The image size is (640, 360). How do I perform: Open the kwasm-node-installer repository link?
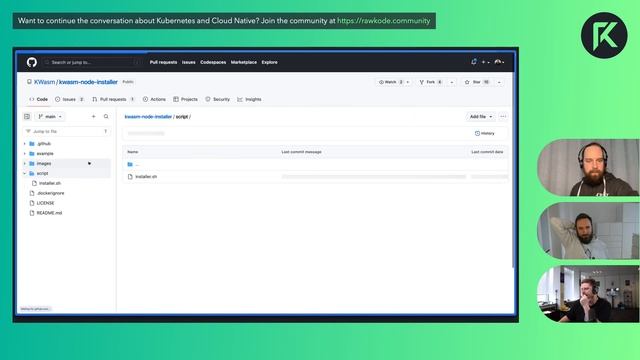[88, 82]
